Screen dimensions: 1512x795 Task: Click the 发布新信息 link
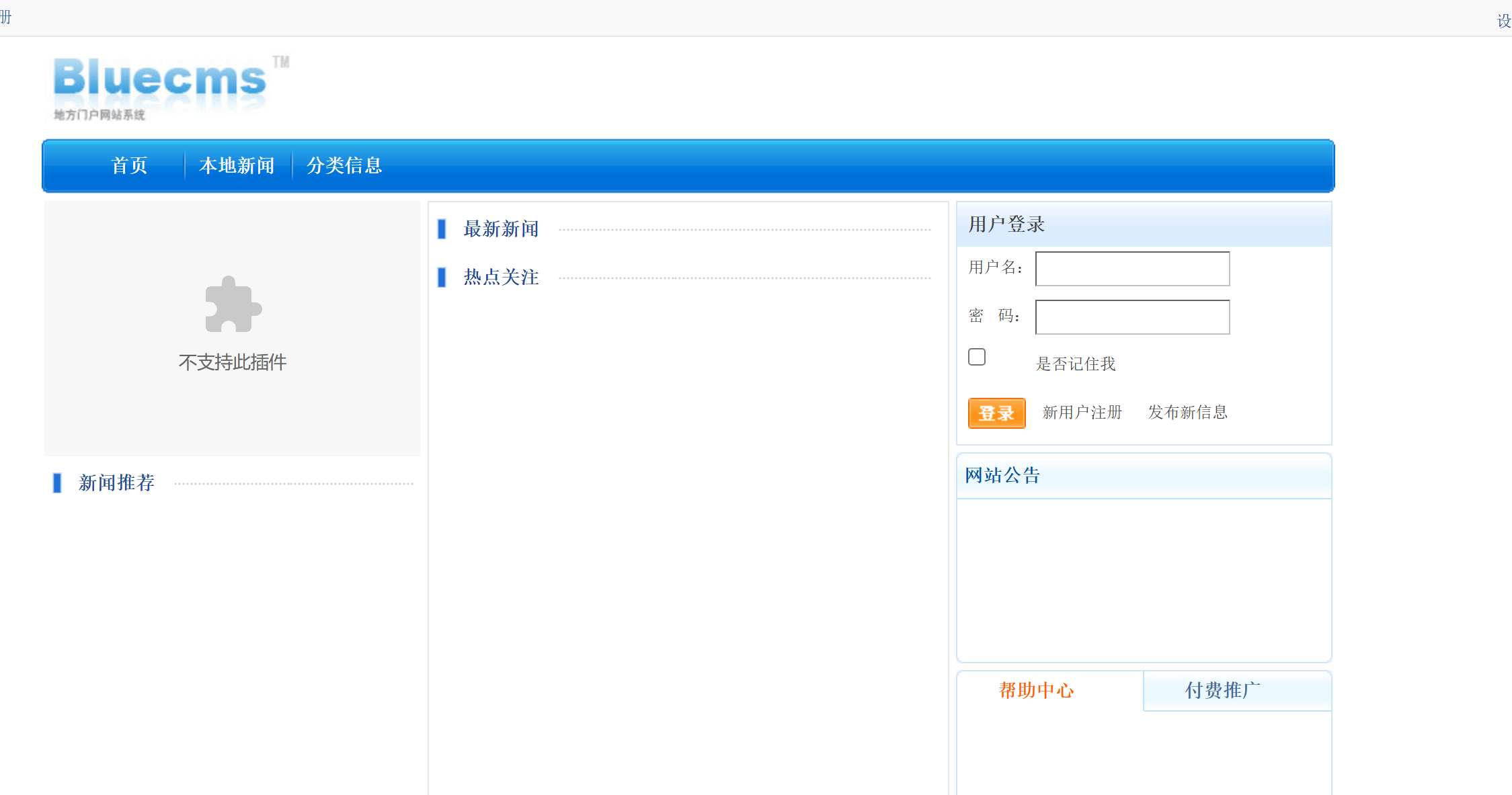point(1187,413)
